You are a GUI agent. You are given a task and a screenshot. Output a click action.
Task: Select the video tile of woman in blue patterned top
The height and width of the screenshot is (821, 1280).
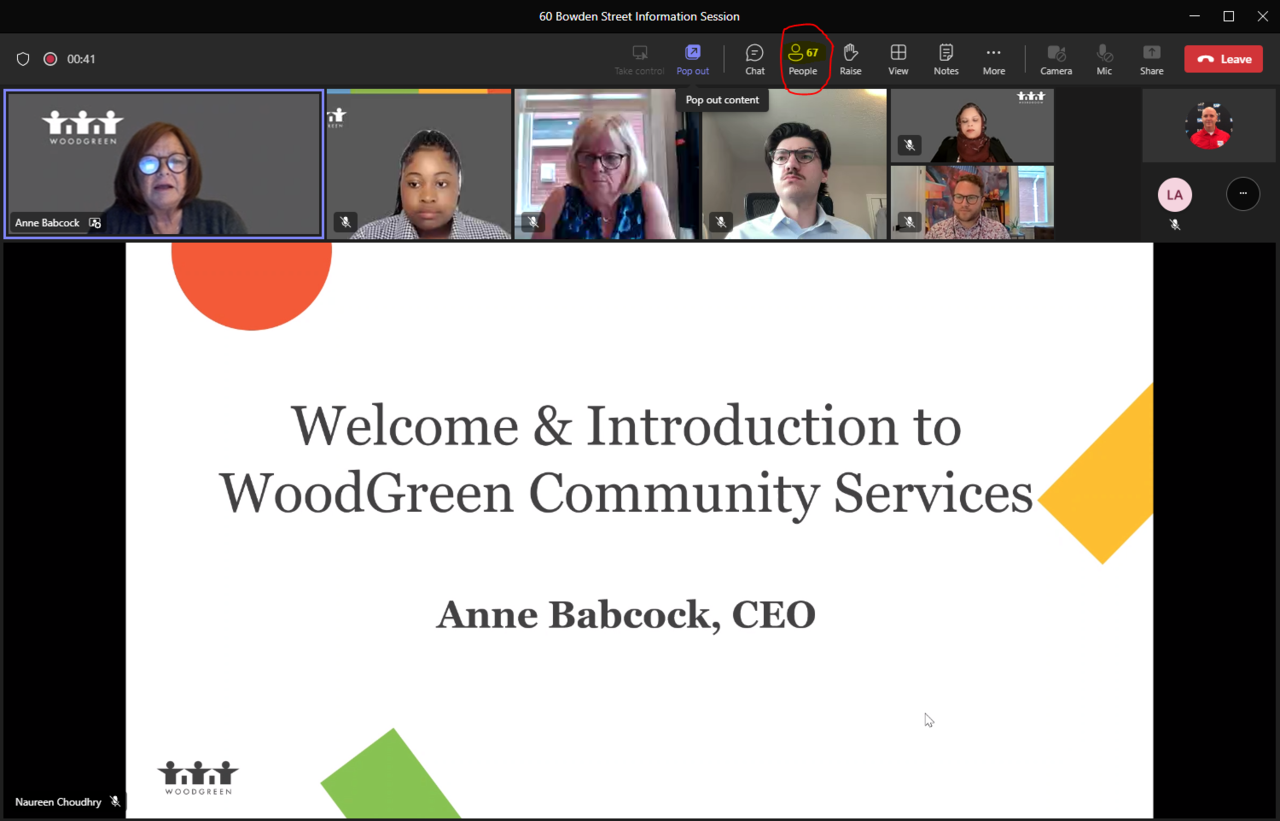pyautogui.click(x=607, y=164)
